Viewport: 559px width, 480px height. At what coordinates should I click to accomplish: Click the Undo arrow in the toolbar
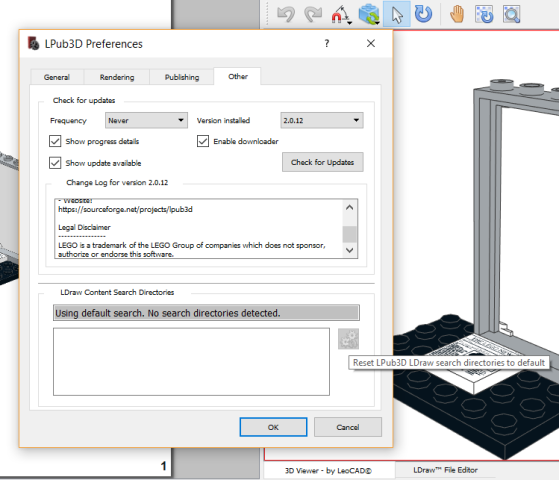click(286, 14)
